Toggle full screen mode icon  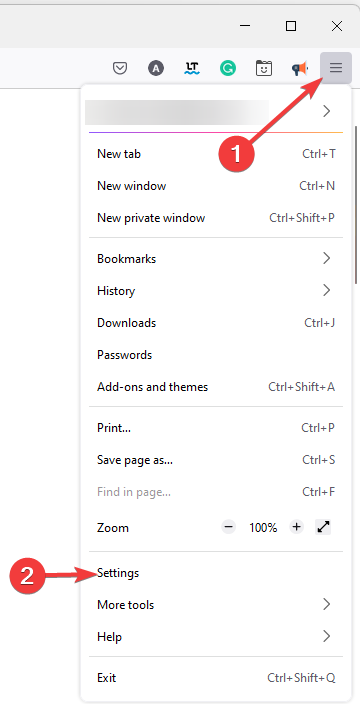click(323, 527)
